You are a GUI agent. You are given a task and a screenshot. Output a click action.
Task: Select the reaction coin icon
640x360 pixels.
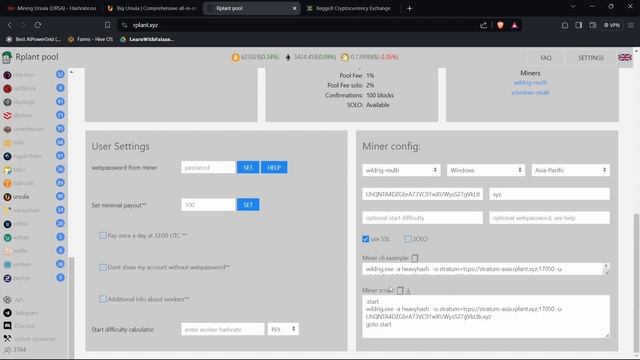[x=7, y=75]
